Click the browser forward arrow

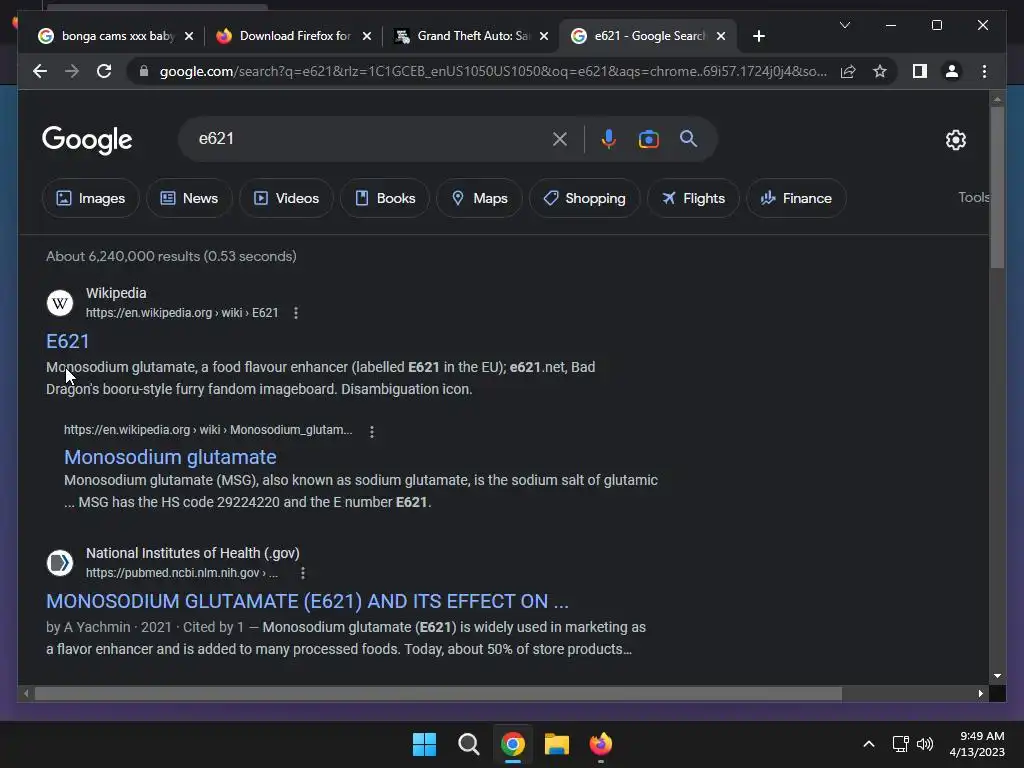[72, 71]
